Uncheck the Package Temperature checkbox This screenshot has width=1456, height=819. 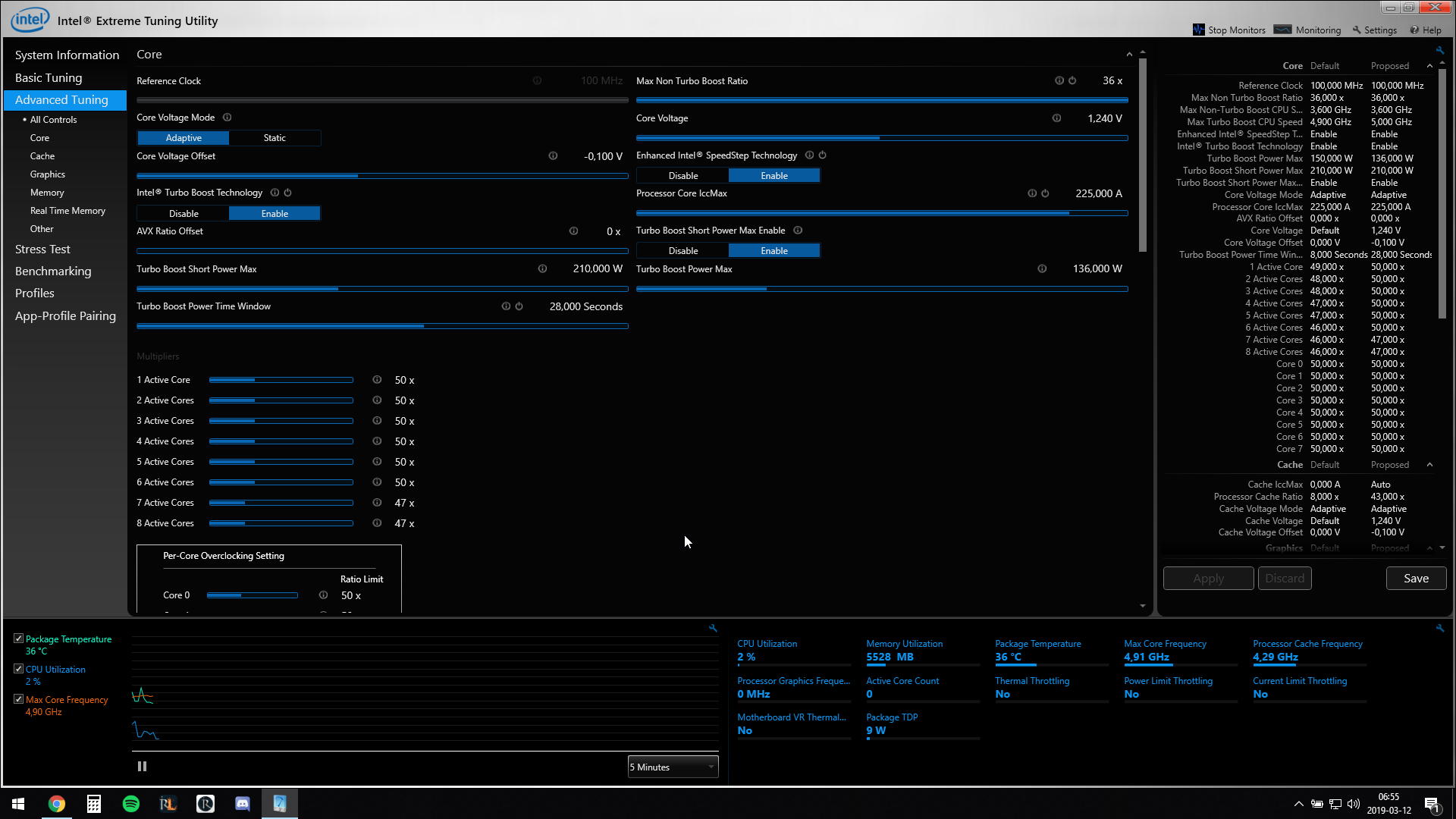point(19,639)
